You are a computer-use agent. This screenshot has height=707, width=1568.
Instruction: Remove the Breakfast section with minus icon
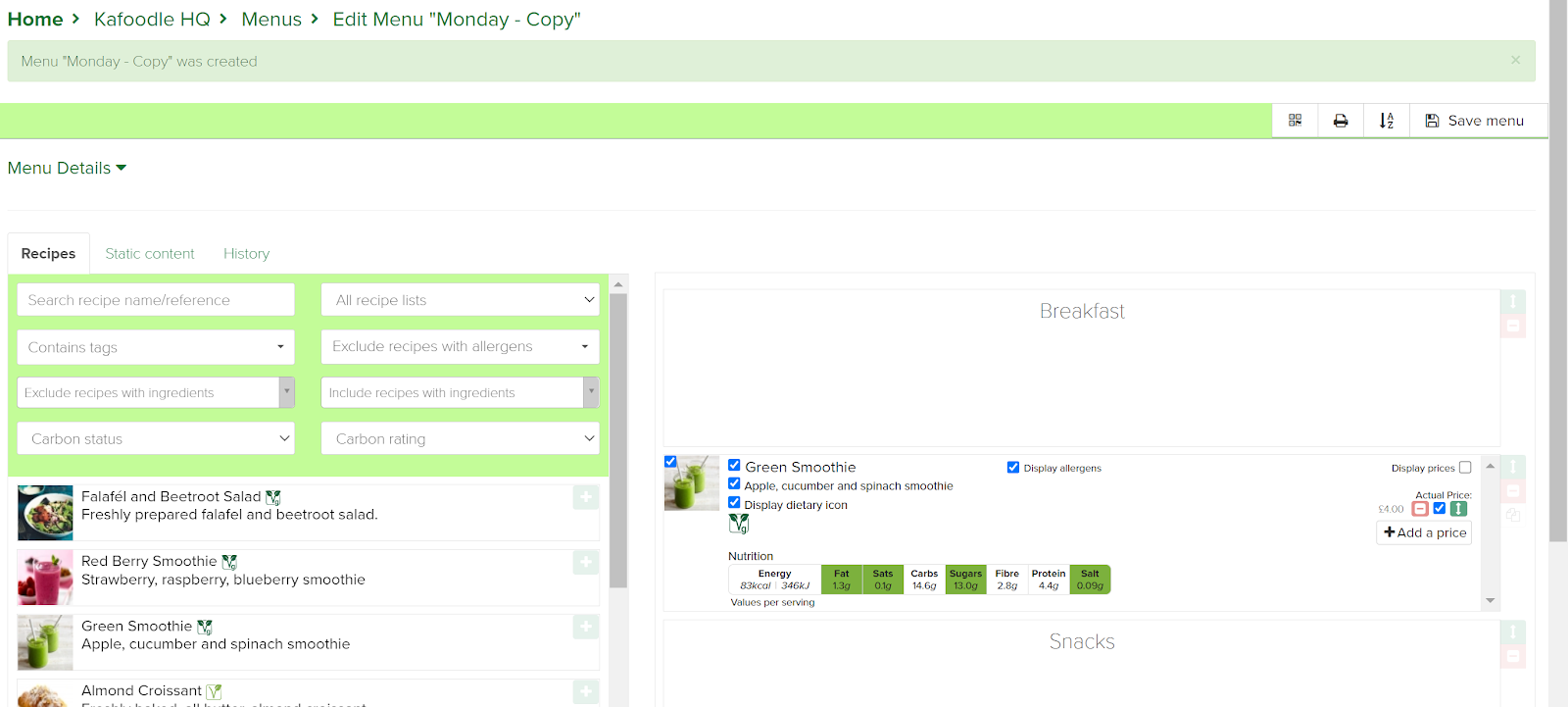1513,326
